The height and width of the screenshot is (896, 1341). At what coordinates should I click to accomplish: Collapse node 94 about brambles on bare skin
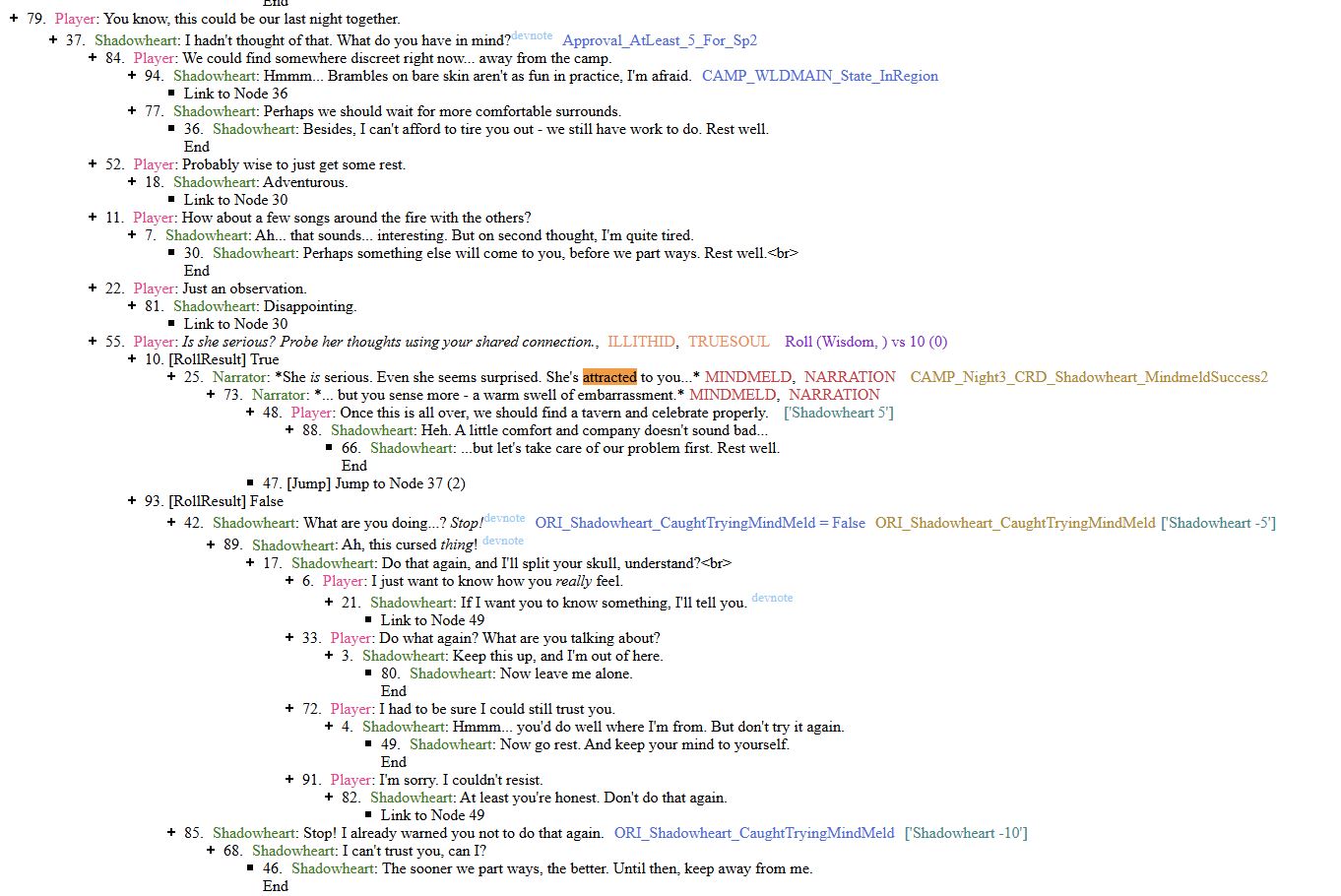coord(132,76)
